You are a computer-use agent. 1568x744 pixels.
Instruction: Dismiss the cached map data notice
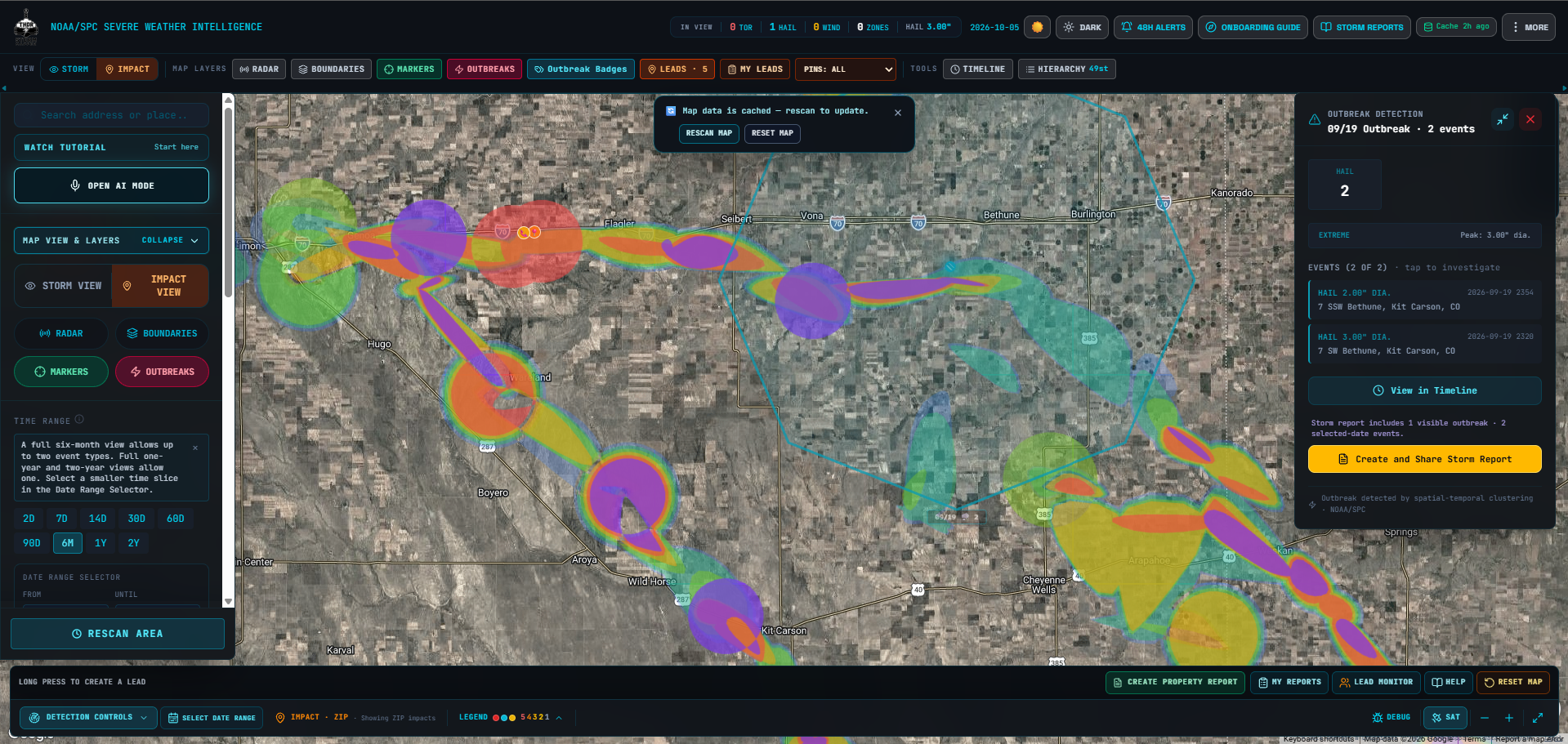click(x=898, y=113)
